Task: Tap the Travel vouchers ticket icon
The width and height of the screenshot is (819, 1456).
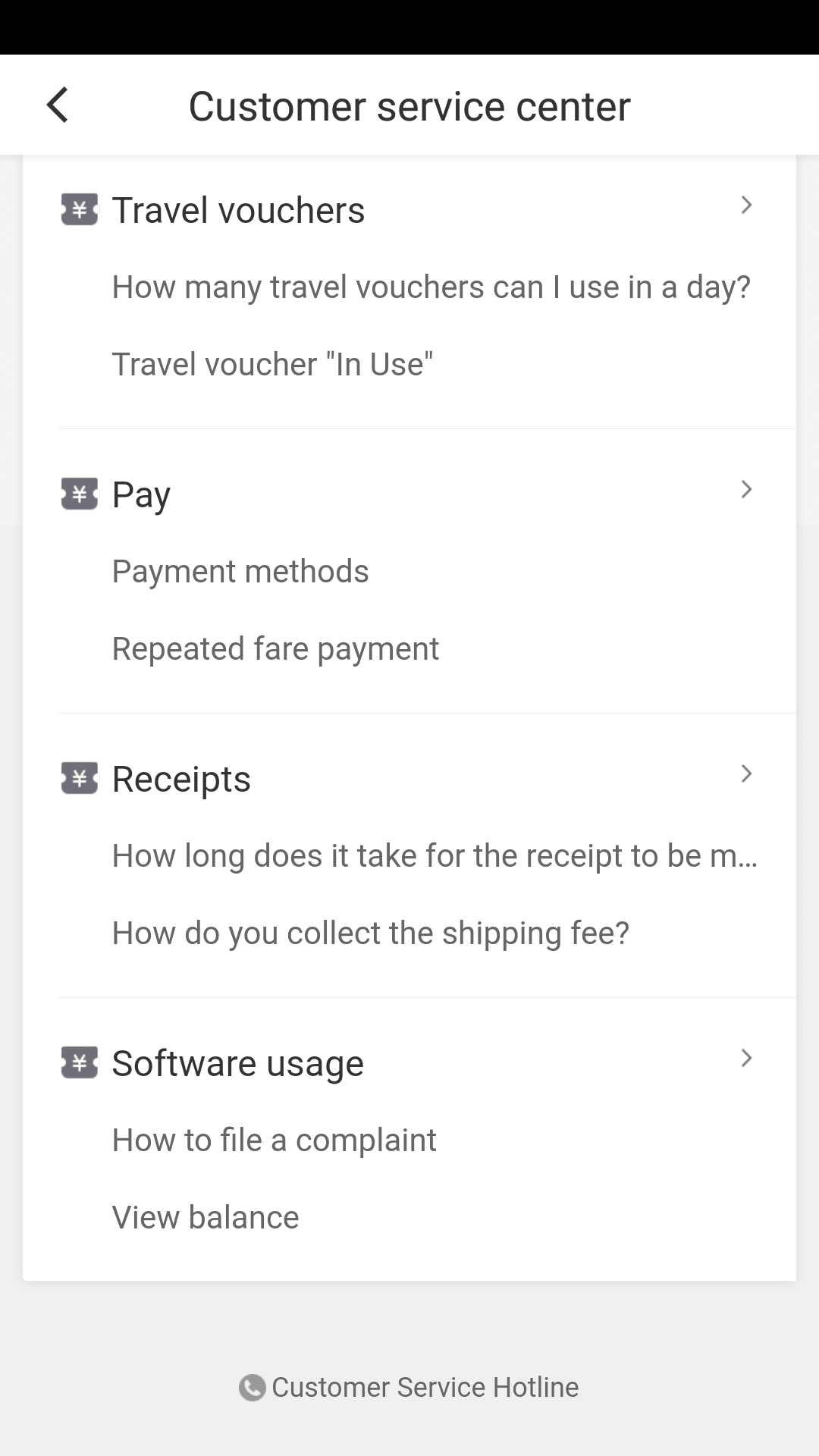Action: click(x=80, y=210)
